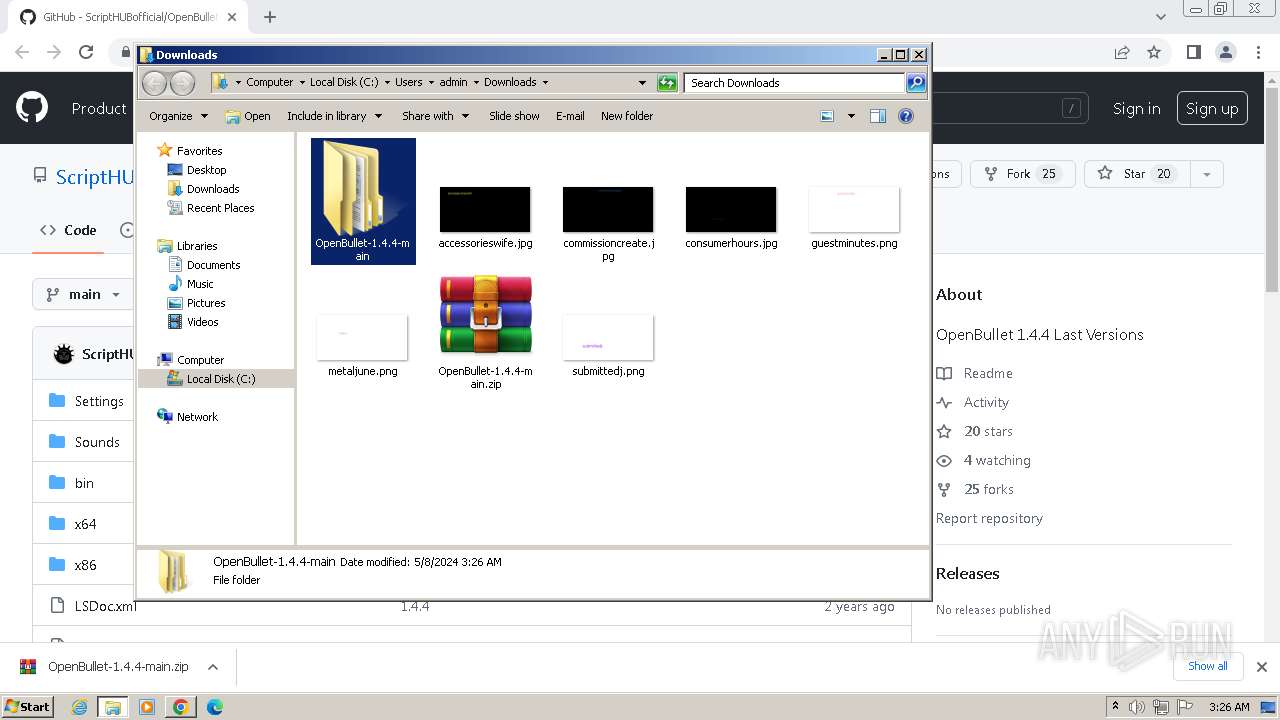Fork the repository on GitHub
The width and height of the screenshot is (1280, 720).
pyautogui.click(x=1023, y=174)
